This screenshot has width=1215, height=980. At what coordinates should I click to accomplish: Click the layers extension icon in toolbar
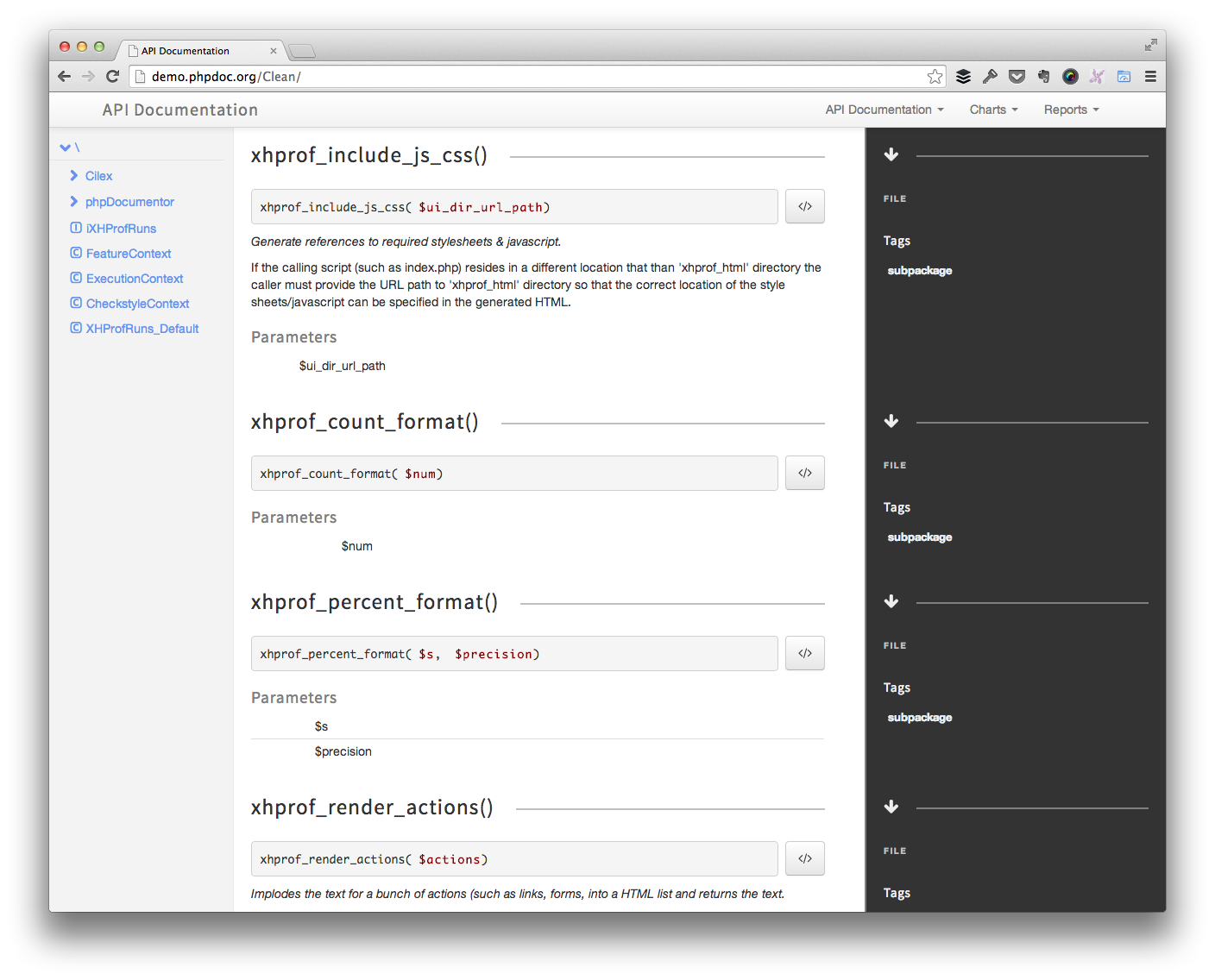point(963,76)
